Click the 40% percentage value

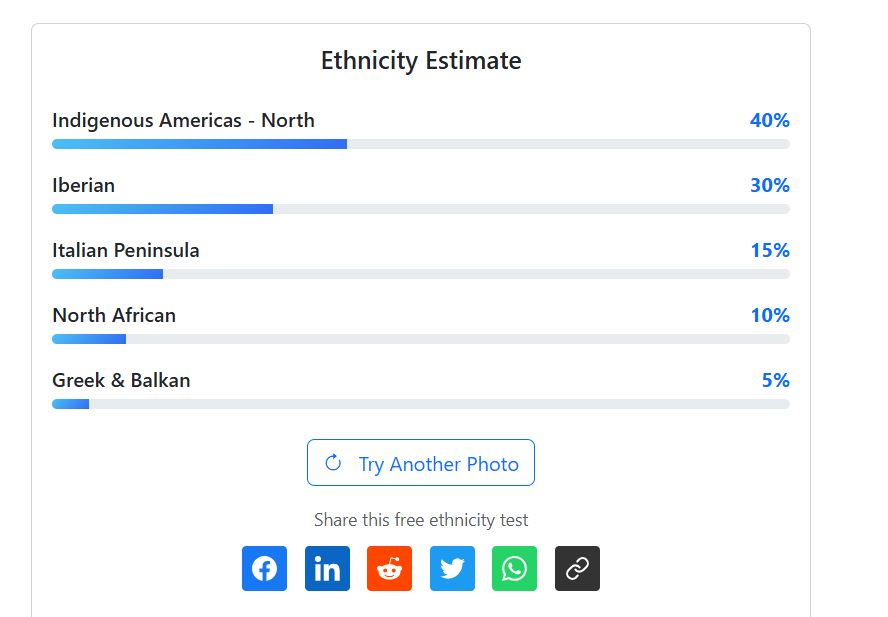pyautogui.click(x=769, y=121)
